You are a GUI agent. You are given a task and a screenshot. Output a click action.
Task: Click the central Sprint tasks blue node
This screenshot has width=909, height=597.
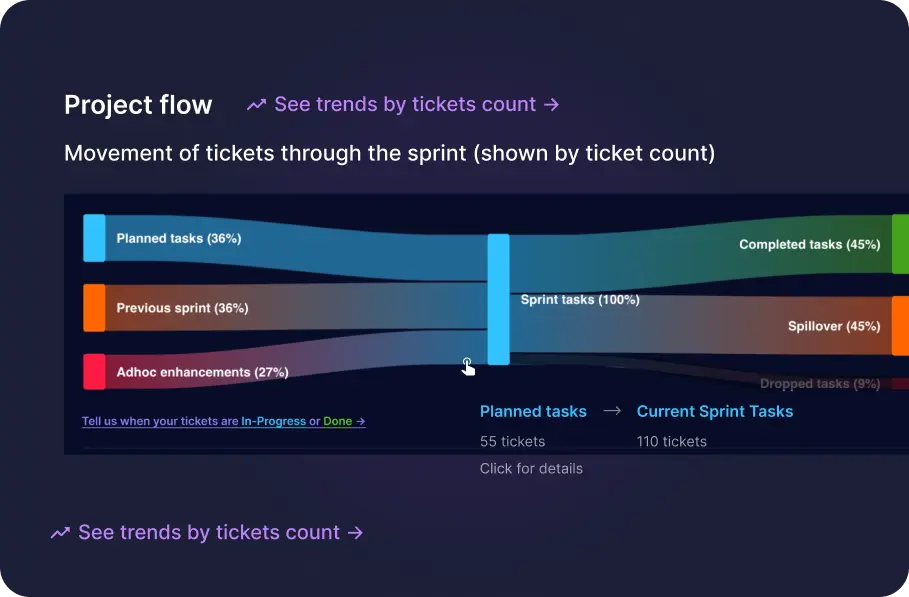click(x=498, y=300)
